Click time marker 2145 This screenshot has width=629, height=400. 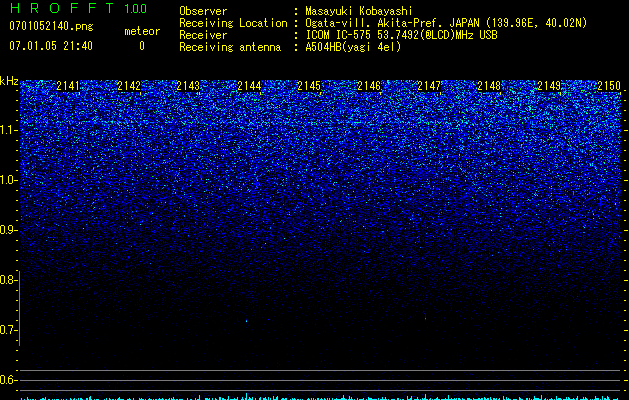[309, 85]
